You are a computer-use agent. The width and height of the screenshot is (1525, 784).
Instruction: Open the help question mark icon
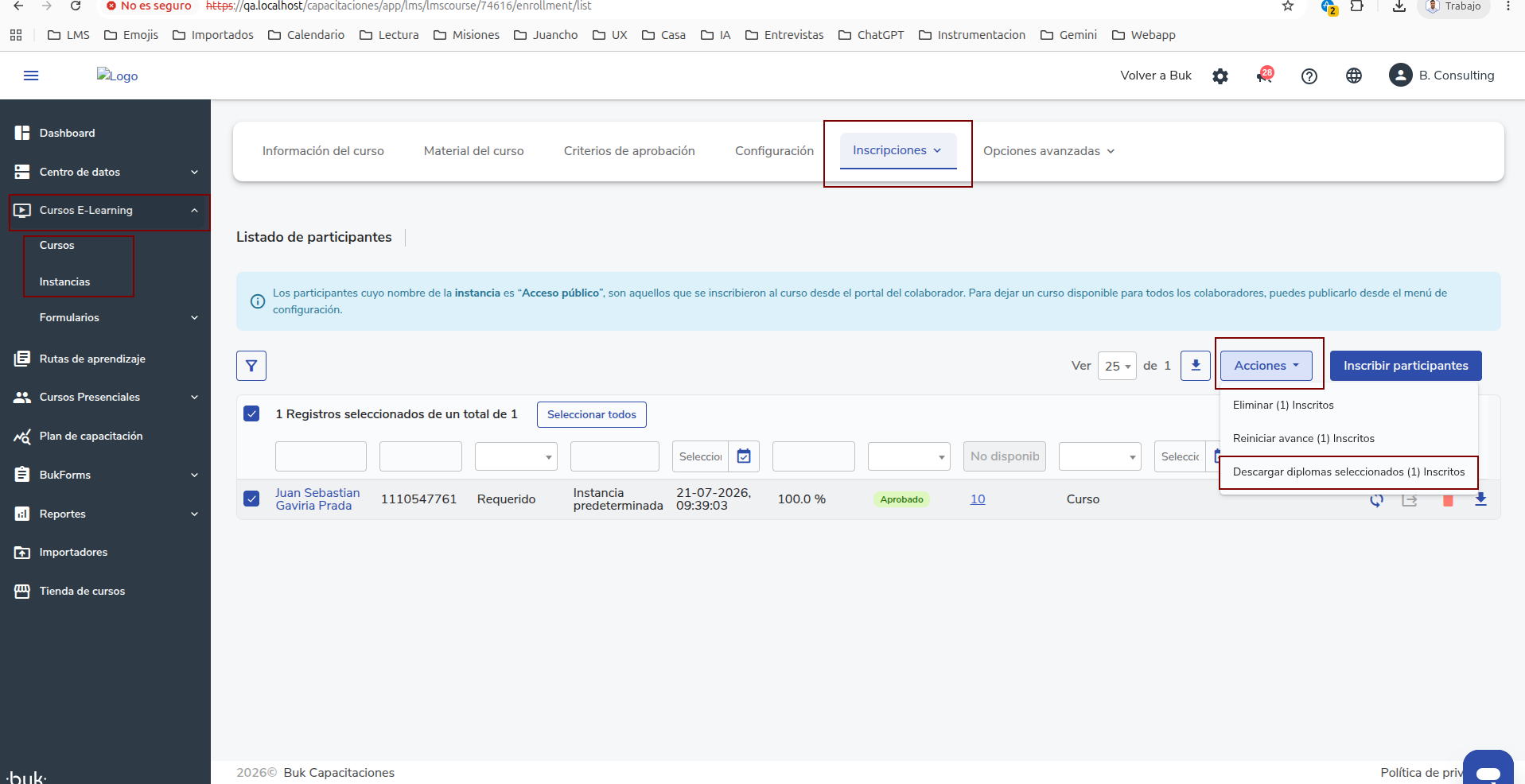(1309, 76)
